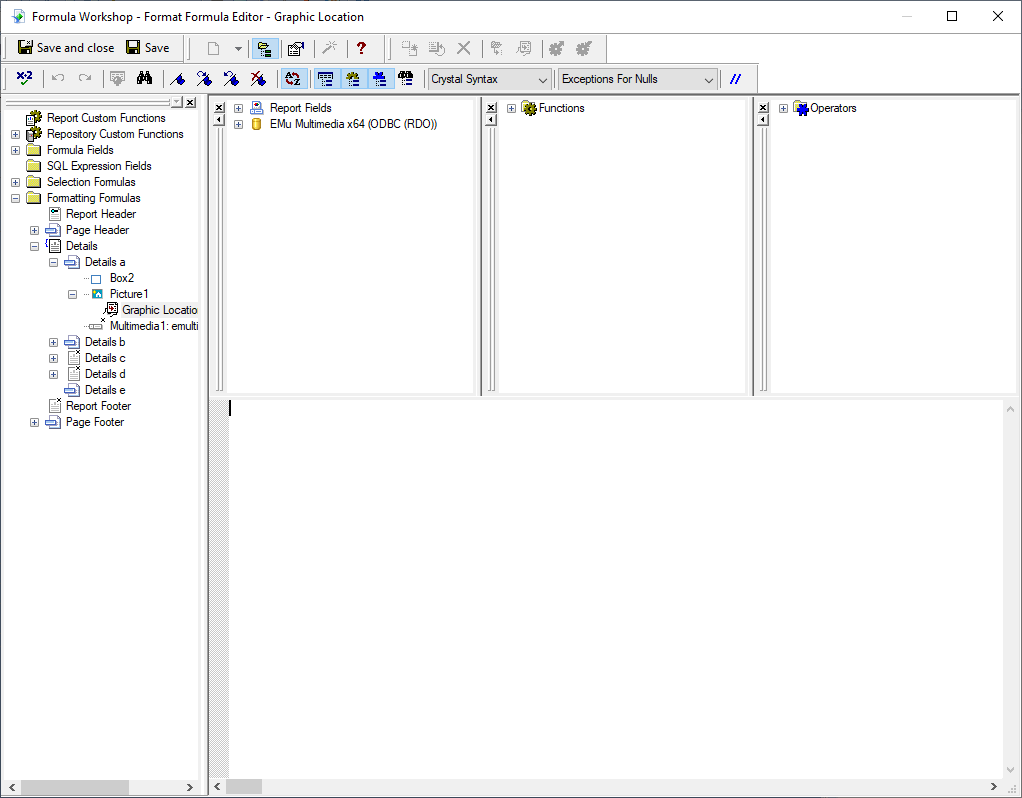Click the Save and close button
Image resolution: width=1022 pixels, height=798 pixels.
coord(66,48)
